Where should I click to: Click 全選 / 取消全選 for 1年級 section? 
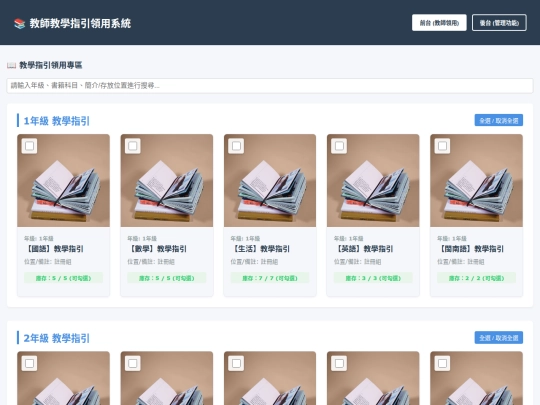pyautogui.click(x=499, y=120)
